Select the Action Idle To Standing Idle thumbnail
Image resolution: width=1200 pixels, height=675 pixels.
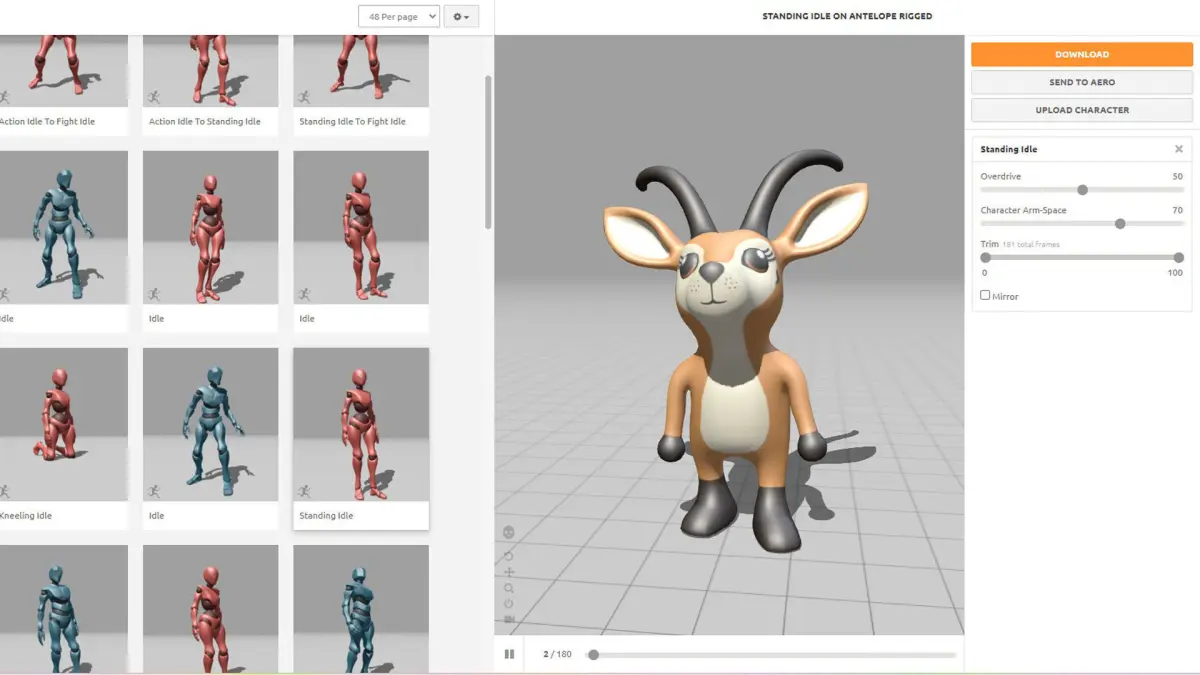point(211,71)
